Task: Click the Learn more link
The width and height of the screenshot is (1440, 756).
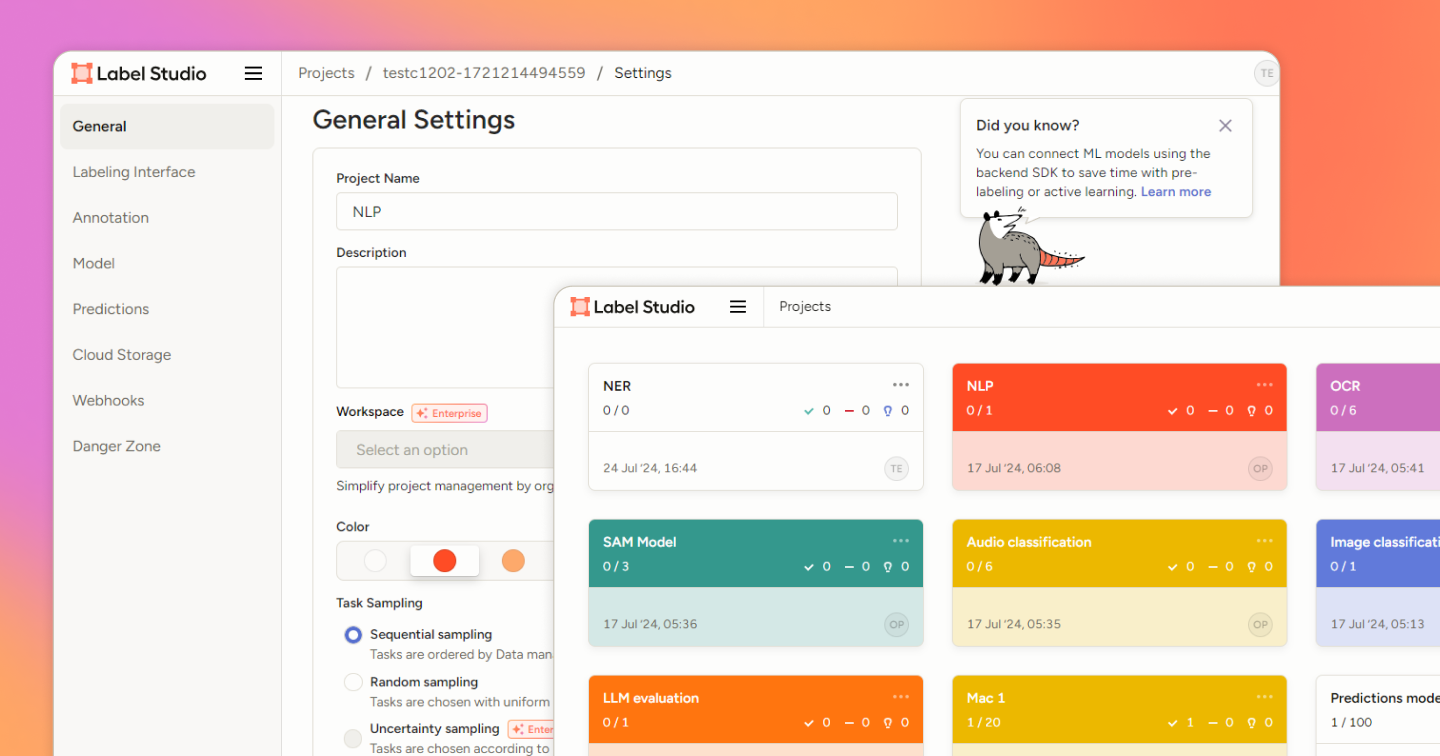Action: point(1175,191)
